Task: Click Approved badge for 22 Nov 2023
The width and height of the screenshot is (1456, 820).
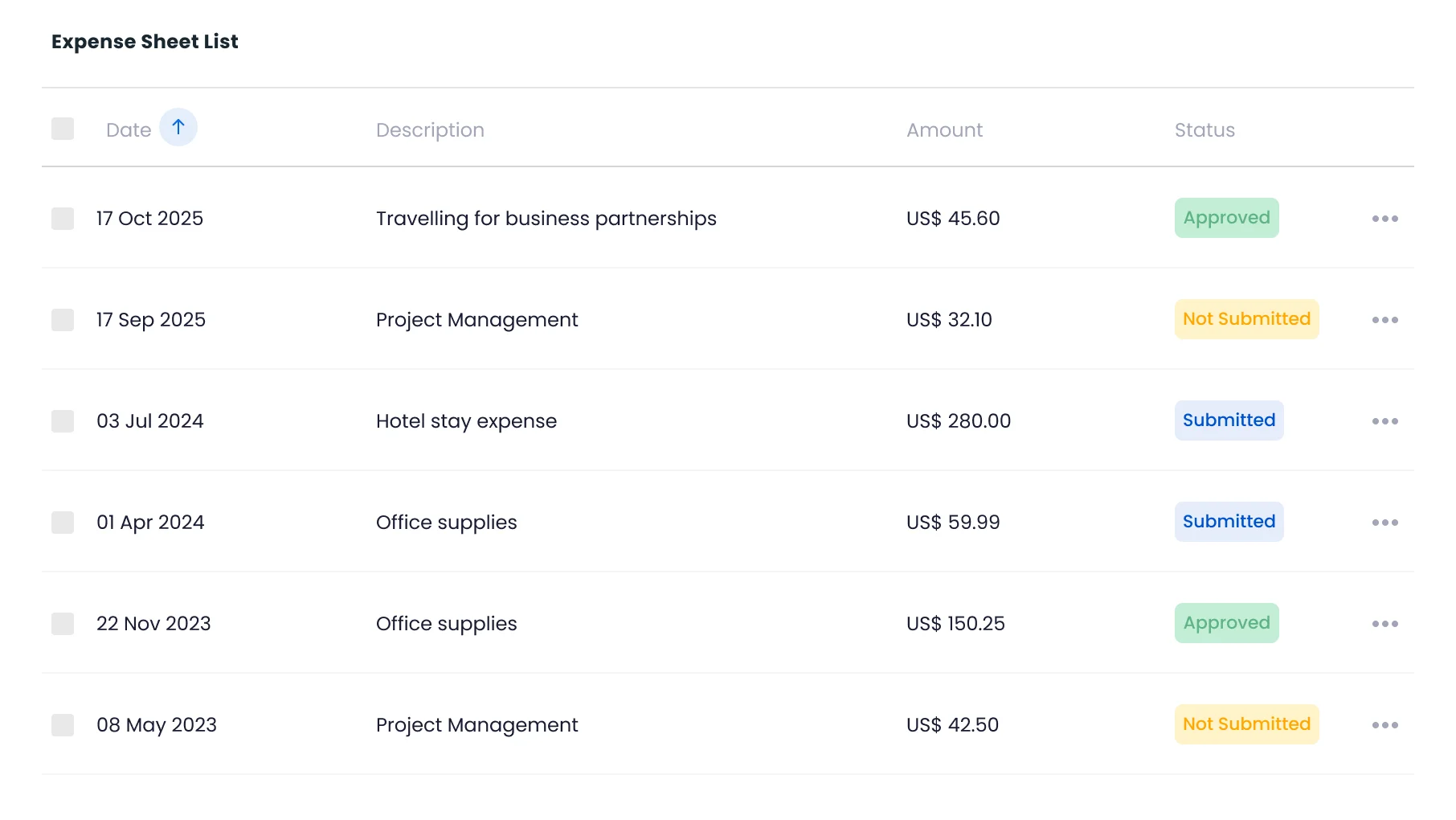Action: [x=1227, y=623]
